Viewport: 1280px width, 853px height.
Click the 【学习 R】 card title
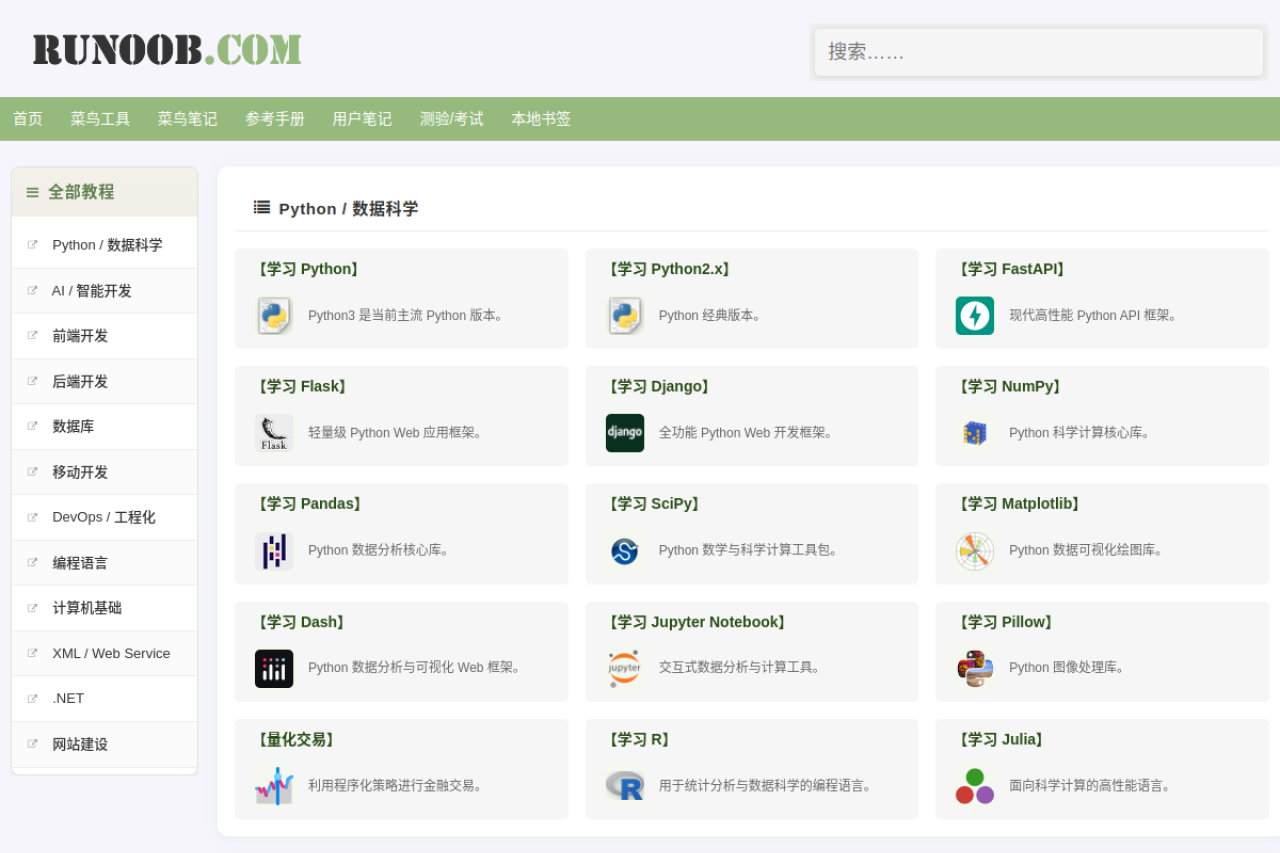tap(639, 739)
